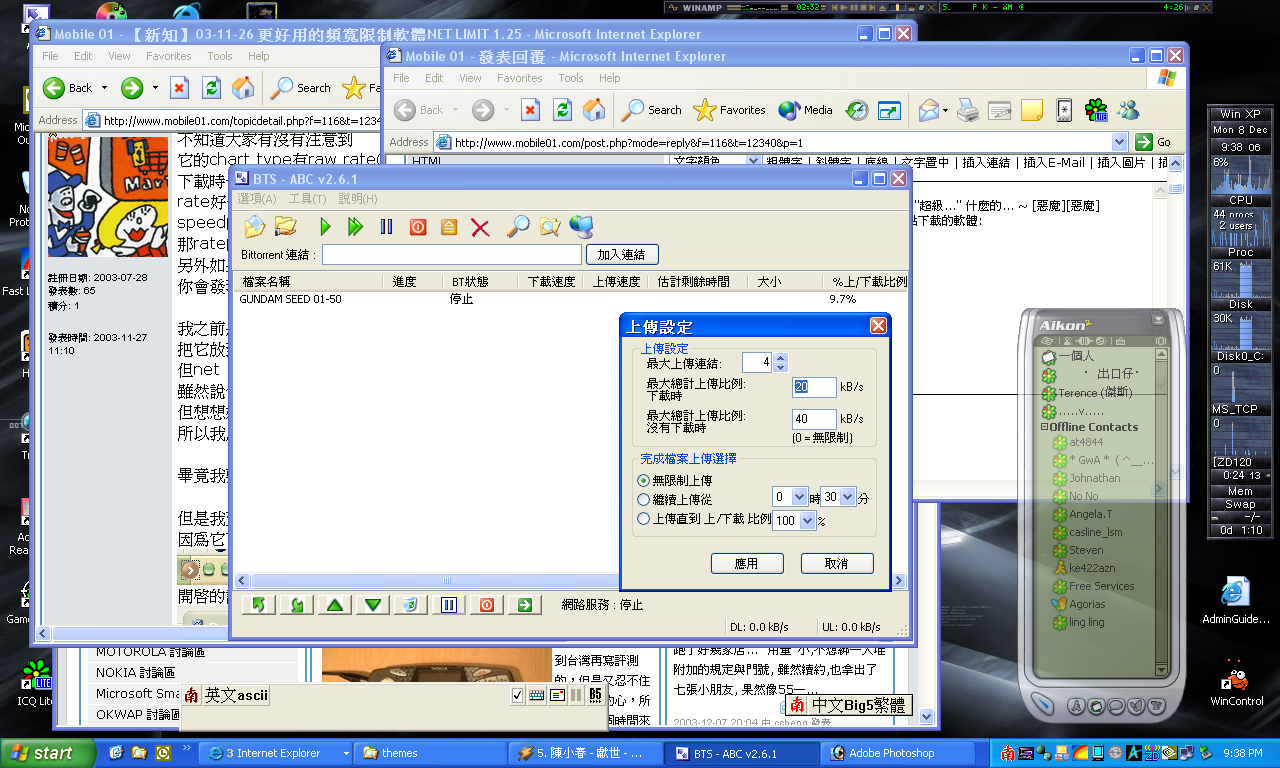Expand the Internet Explorer taskbar group
Viewport: 1280px width, 768px height.
(x=346, y=753)
